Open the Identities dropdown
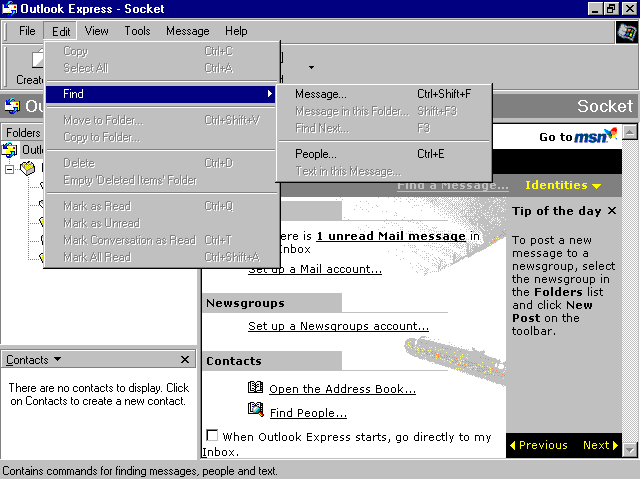 pyautogui.click(x=563, y=185)
